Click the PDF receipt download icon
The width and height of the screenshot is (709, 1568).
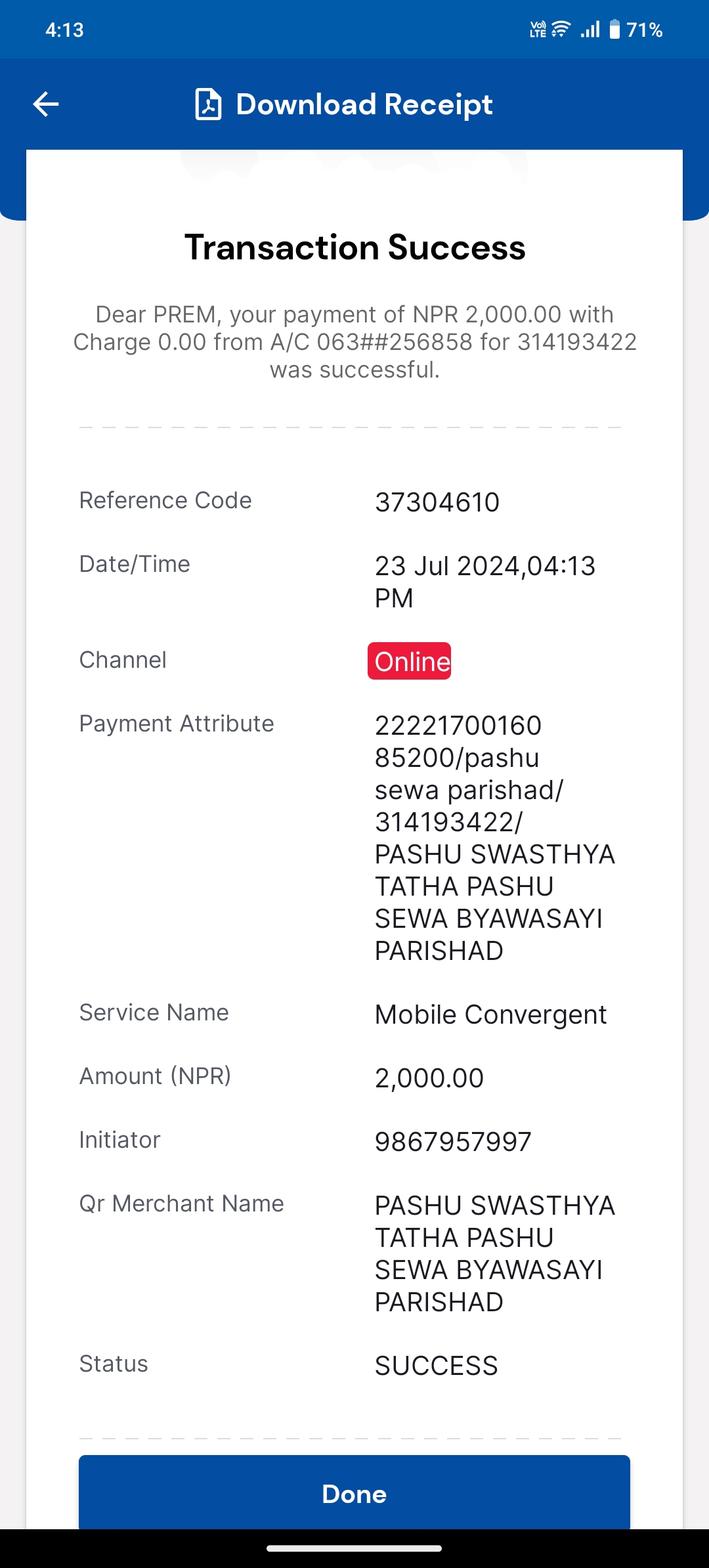point(208,104)
